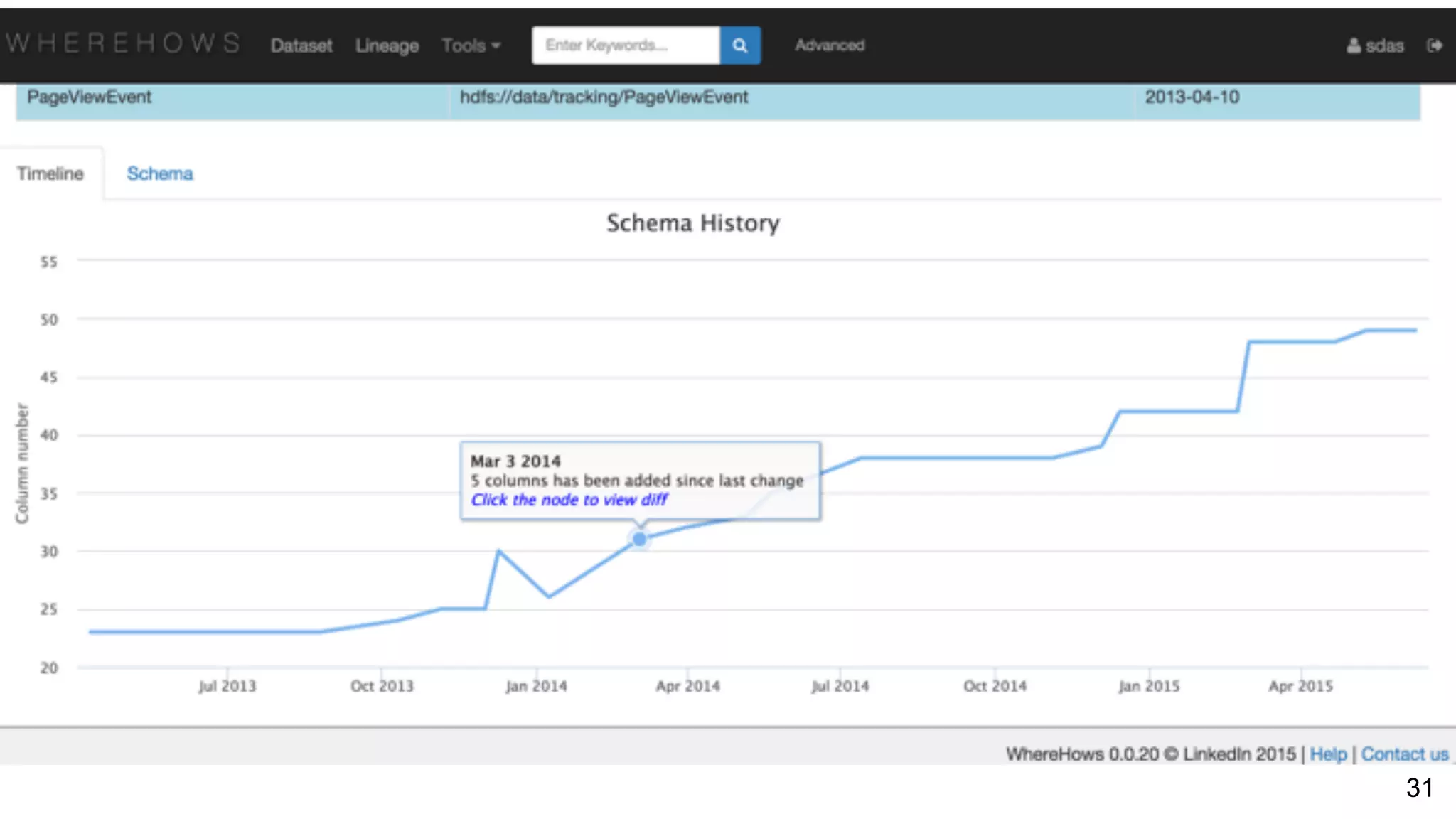The image size is (1456, 819).
Task: Switch to the Schema tab
Action: 159,173
